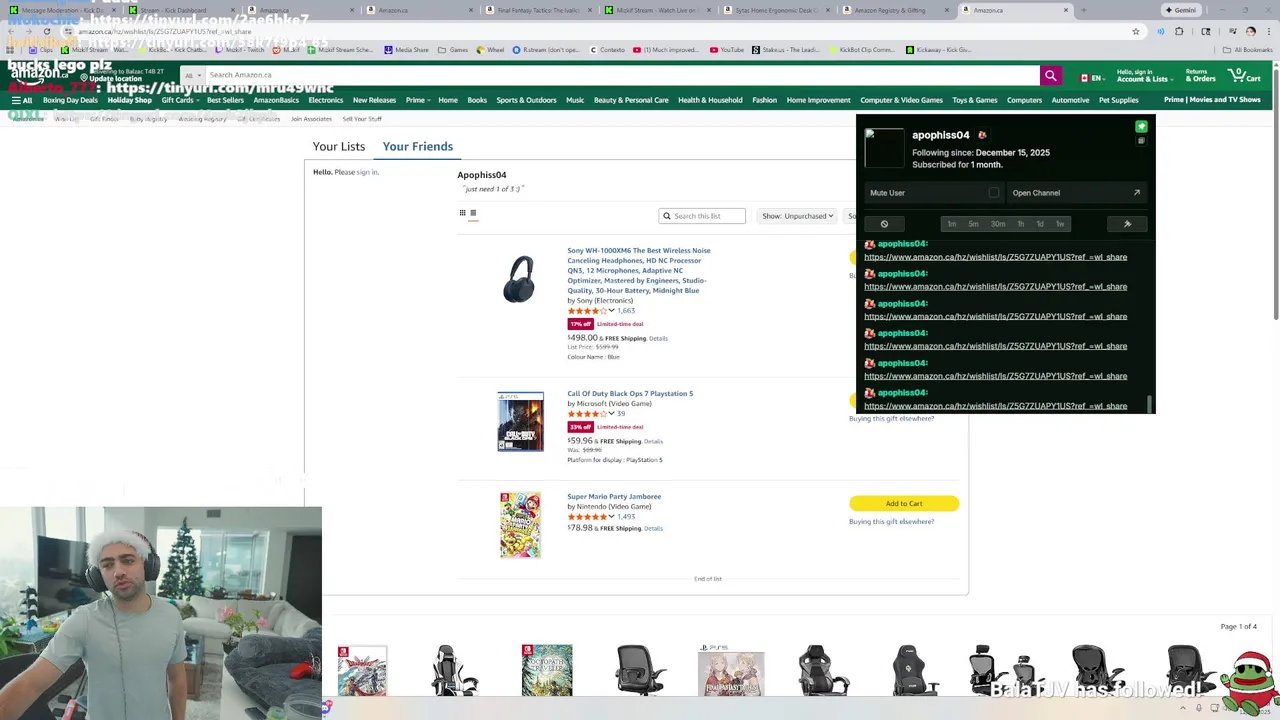Click the subscriber badge next to apophiss04 name
The height and width of the screenshot is (720, 1280).
(x=982, y=135)
